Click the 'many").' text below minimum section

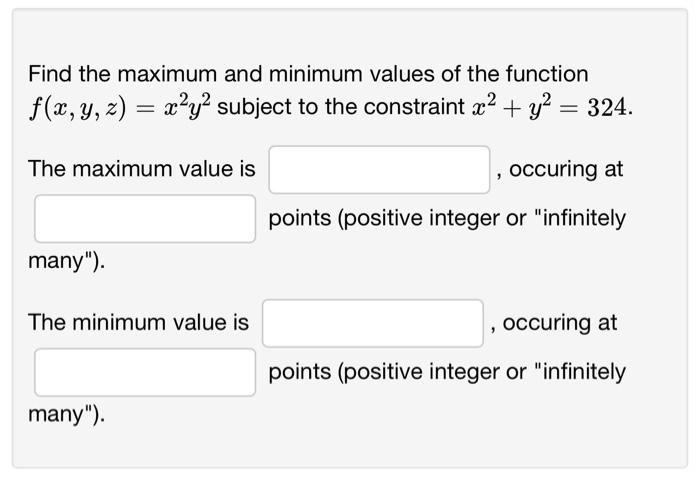coord(67,415)
